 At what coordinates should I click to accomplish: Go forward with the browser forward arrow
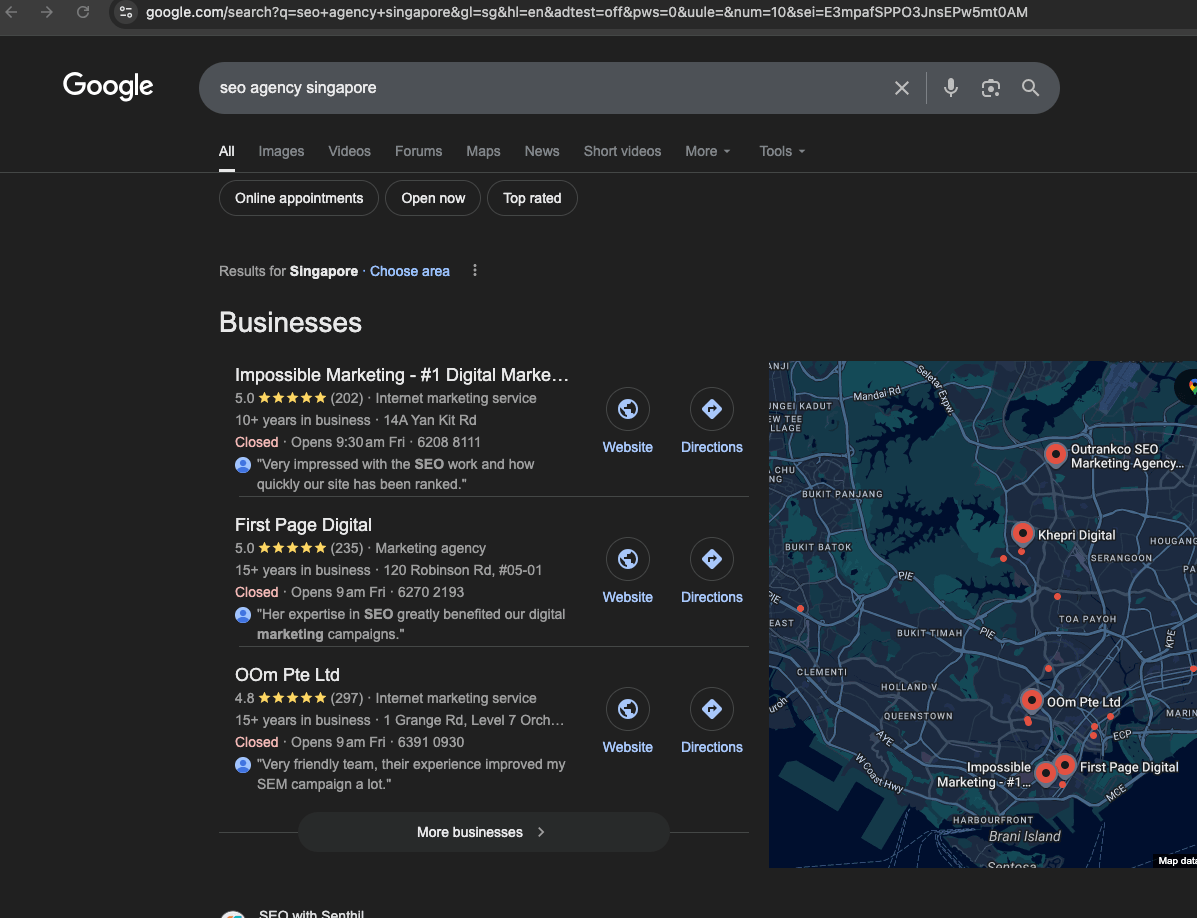click(x=47, y=12)
